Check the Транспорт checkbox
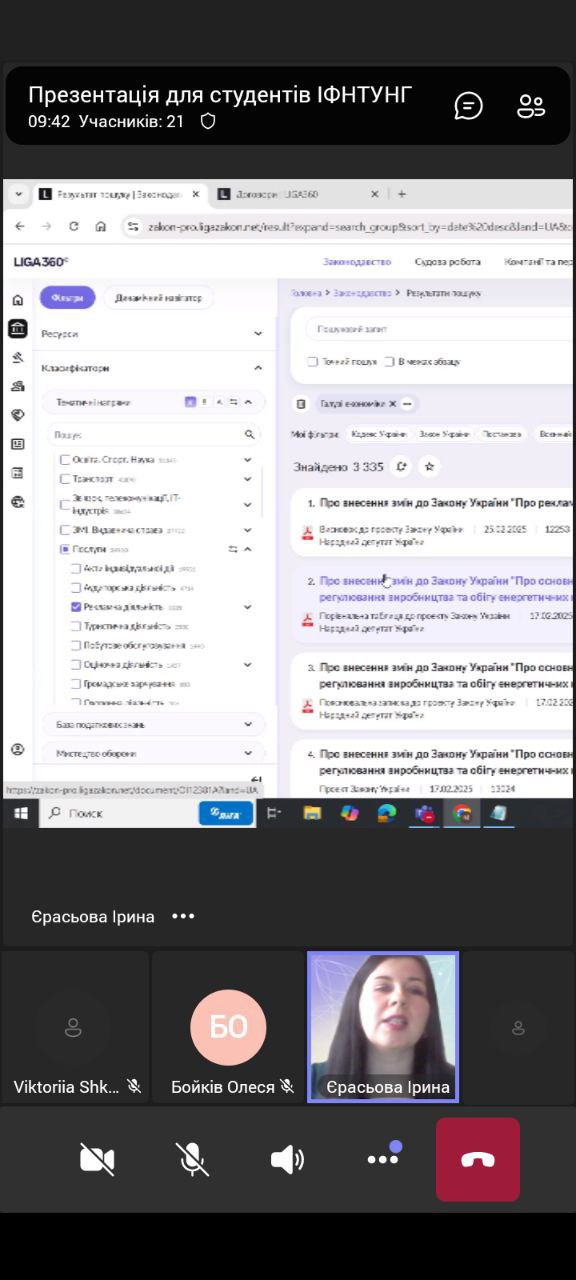Screen dimensions: 576x1280 pyautogui.click(x=65, y=479)
